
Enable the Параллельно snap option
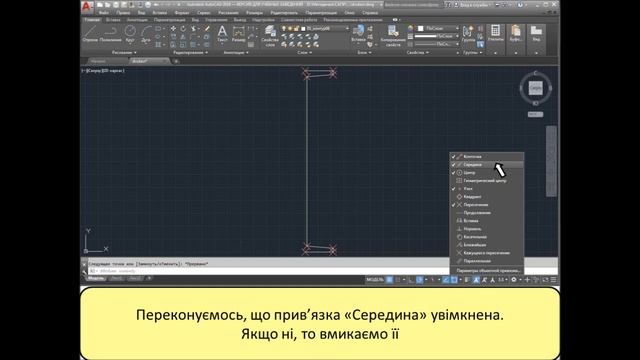(x=487, y=261)
